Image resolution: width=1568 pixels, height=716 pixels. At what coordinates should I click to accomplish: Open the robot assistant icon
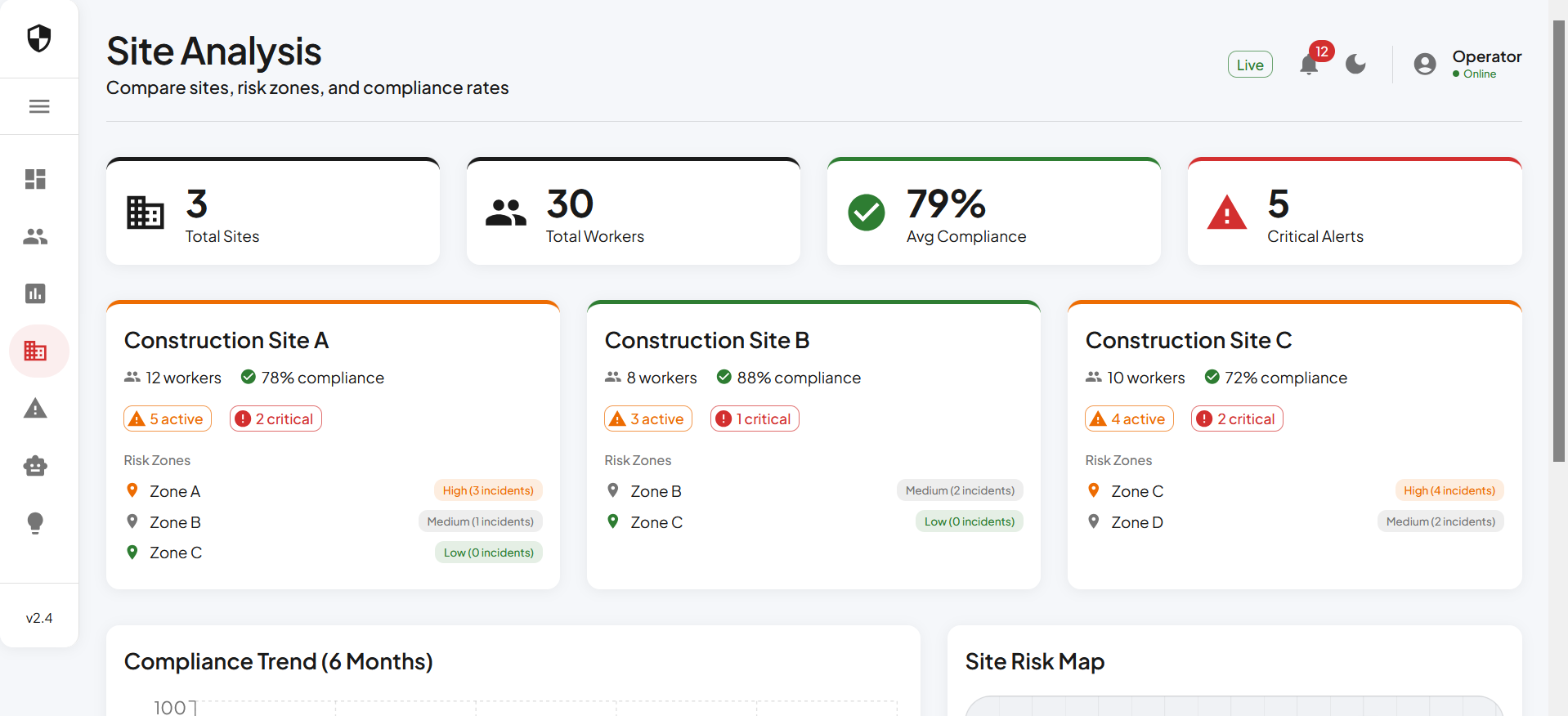(x=35, y=466)
